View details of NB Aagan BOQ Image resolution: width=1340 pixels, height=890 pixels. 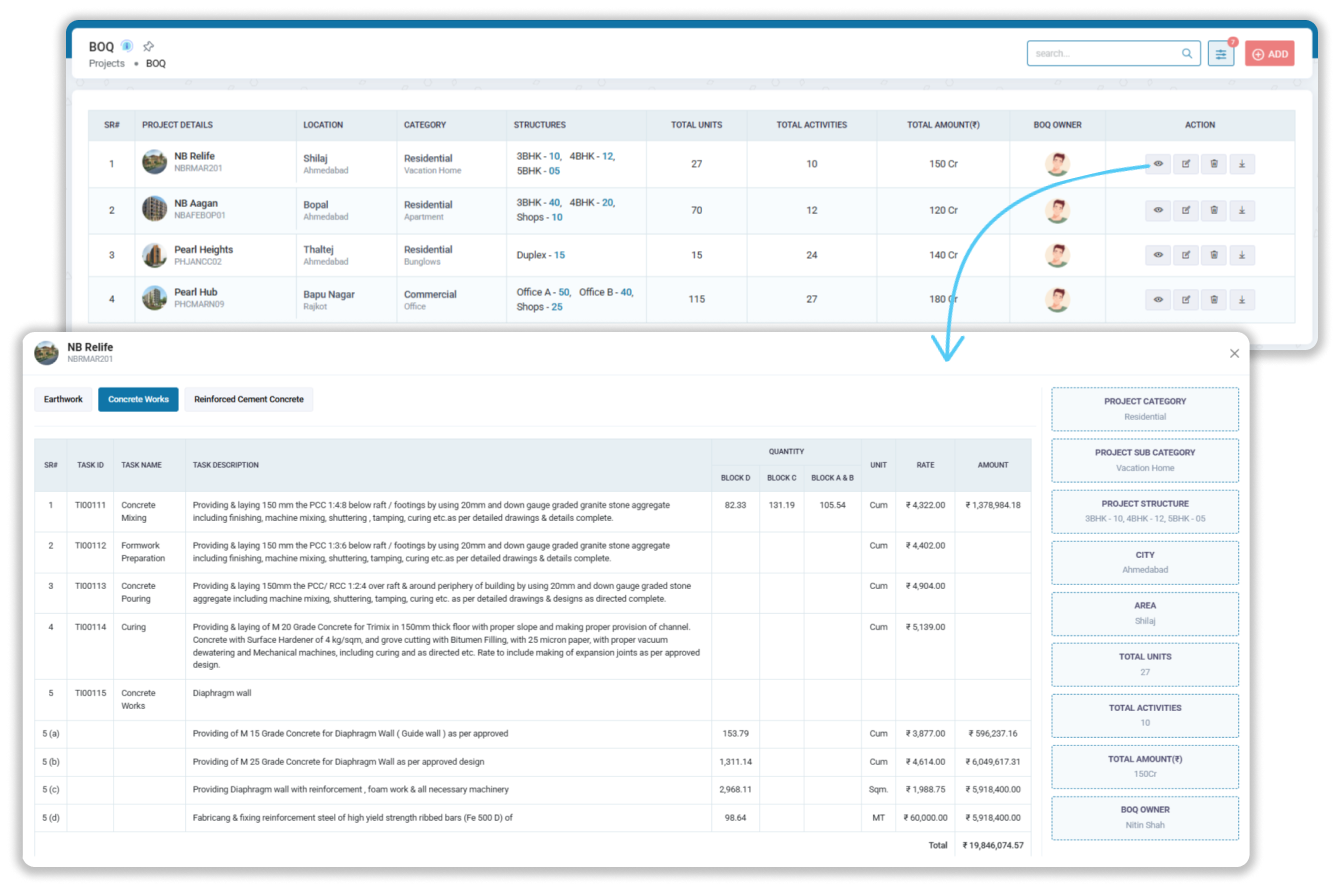[x=1158, y=210]
